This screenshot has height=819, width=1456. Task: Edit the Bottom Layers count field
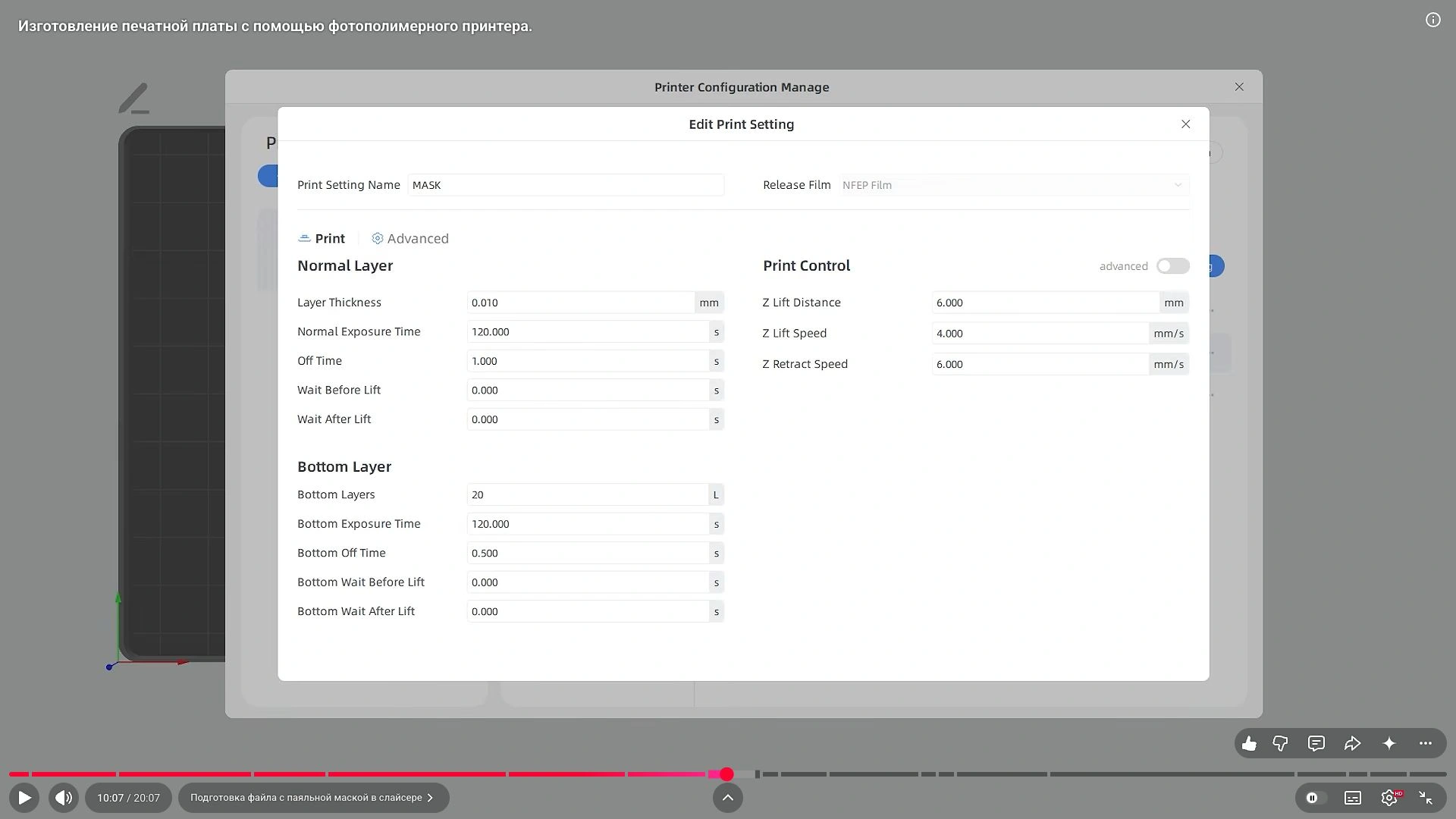588,494
